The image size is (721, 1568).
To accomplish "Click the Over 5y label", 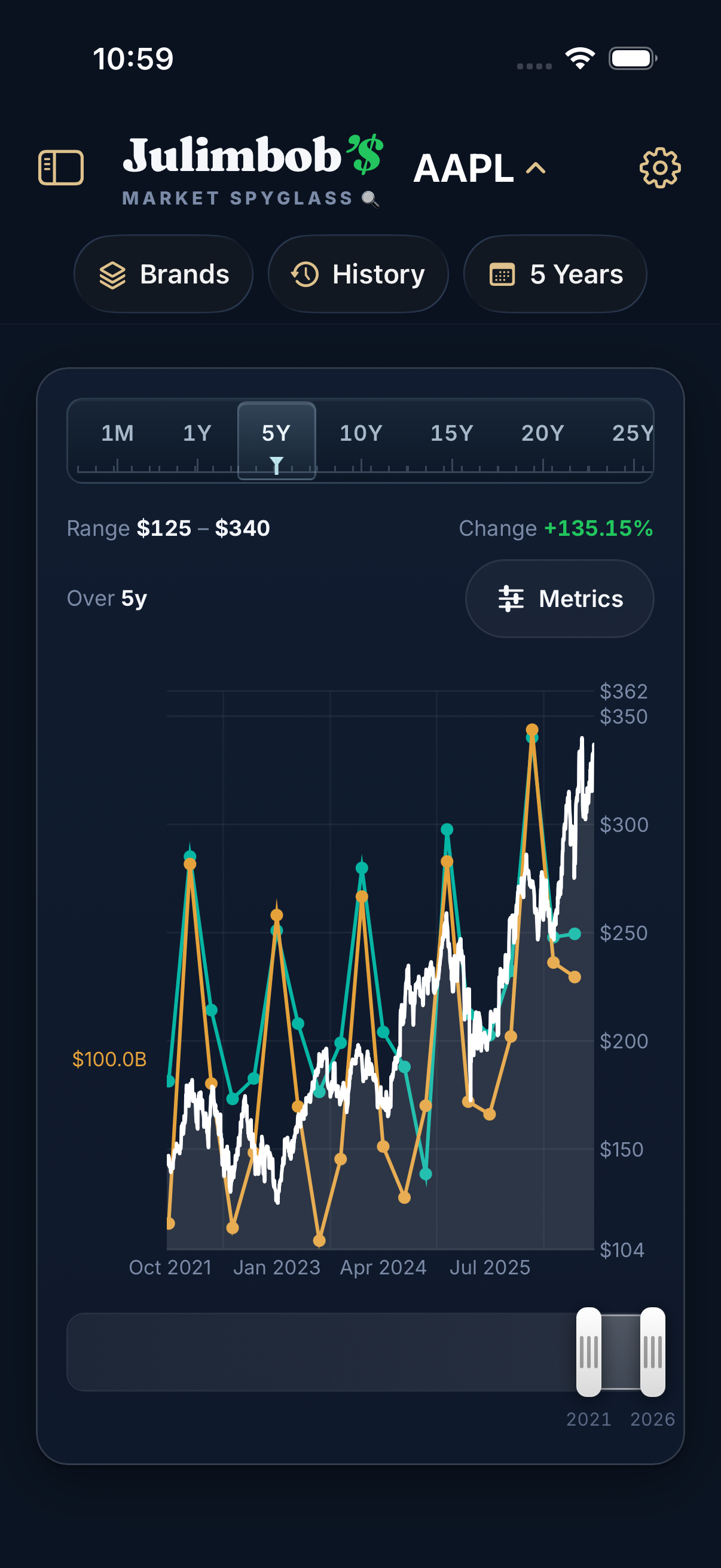I will [x=107, y=599].
